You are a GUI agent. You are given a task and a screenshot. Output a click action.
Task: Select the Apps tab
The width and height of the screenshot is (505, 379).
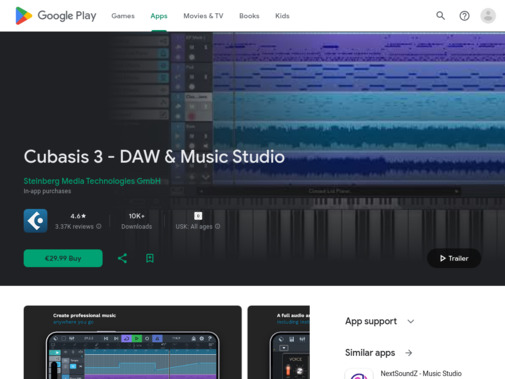[159, 16]
